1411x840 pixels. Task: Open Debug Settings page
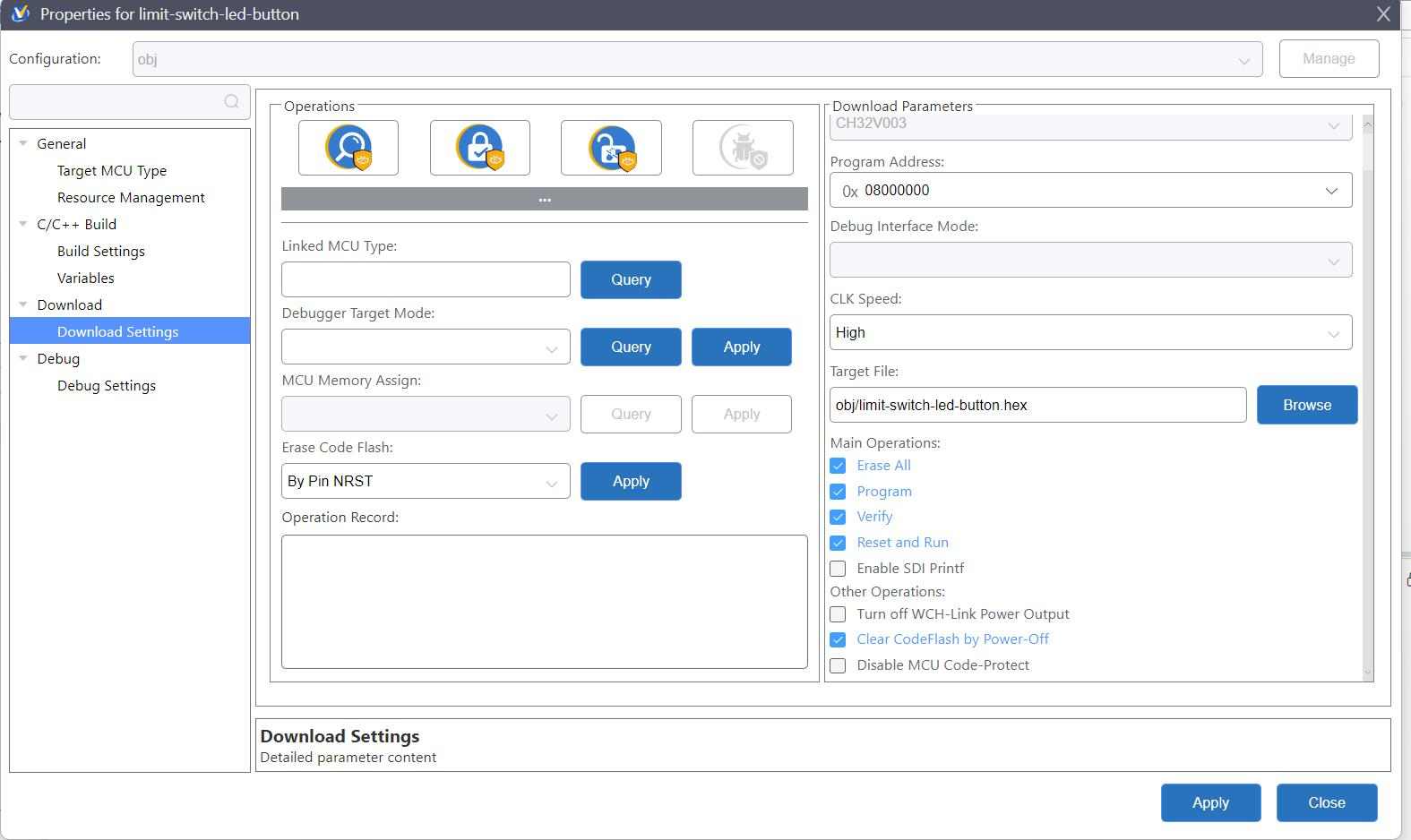(107, 385)
